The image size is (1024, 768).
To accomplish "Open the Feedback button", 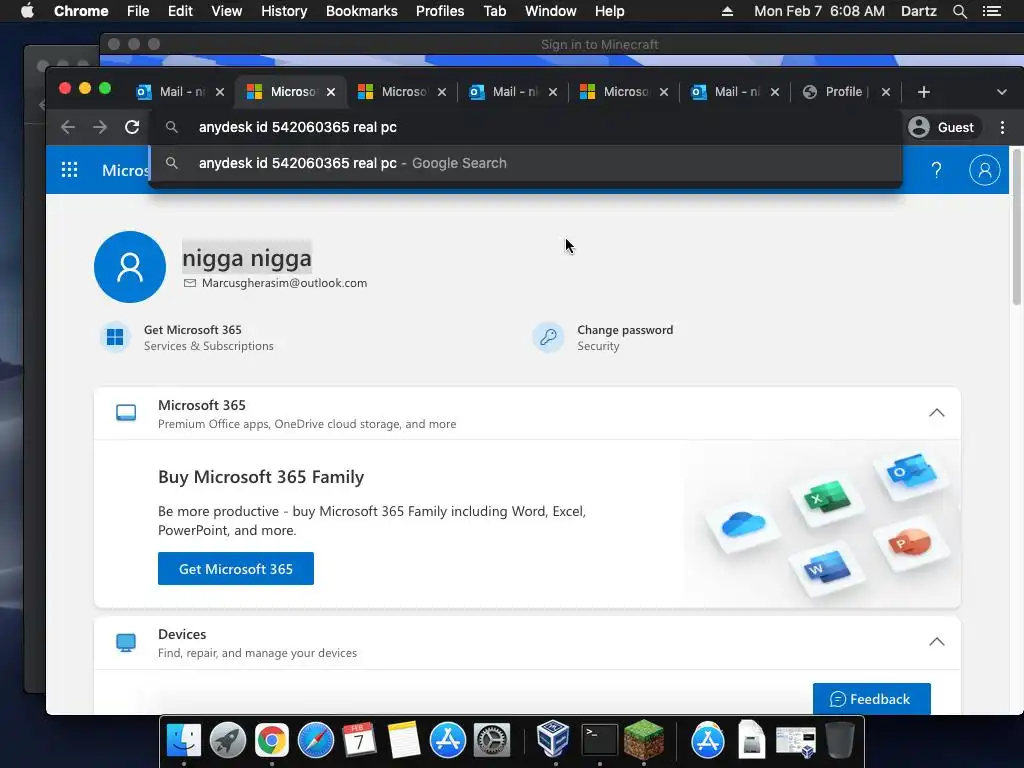I will coord(871,699).
